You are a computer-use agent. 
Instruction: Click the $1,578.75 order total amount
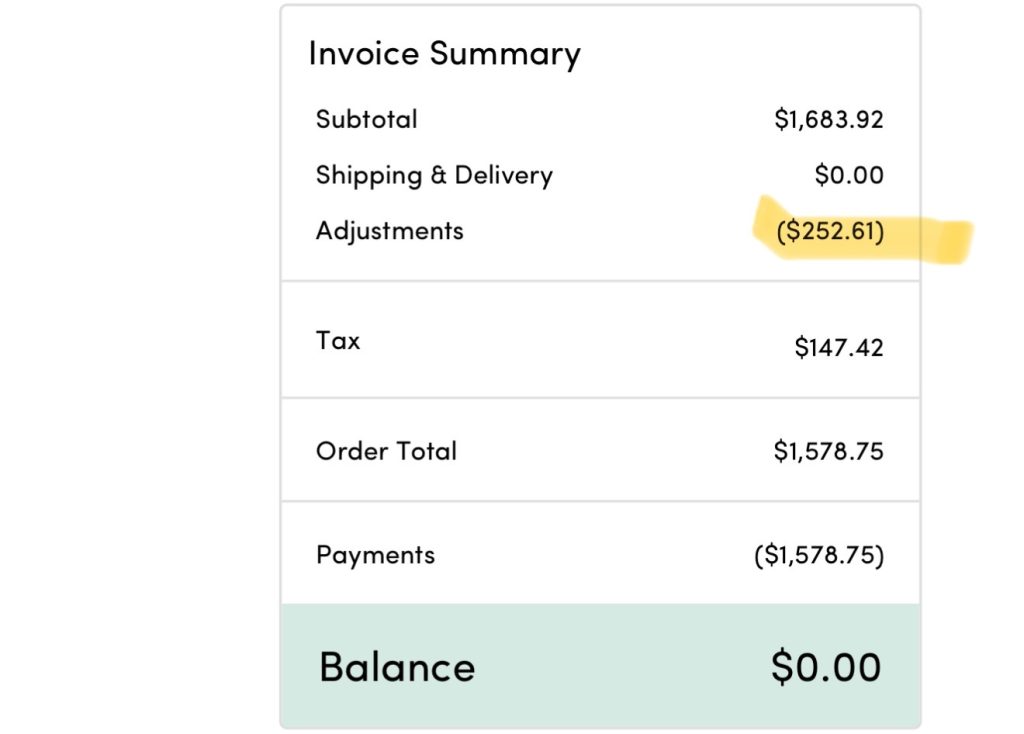click(828, 451)
